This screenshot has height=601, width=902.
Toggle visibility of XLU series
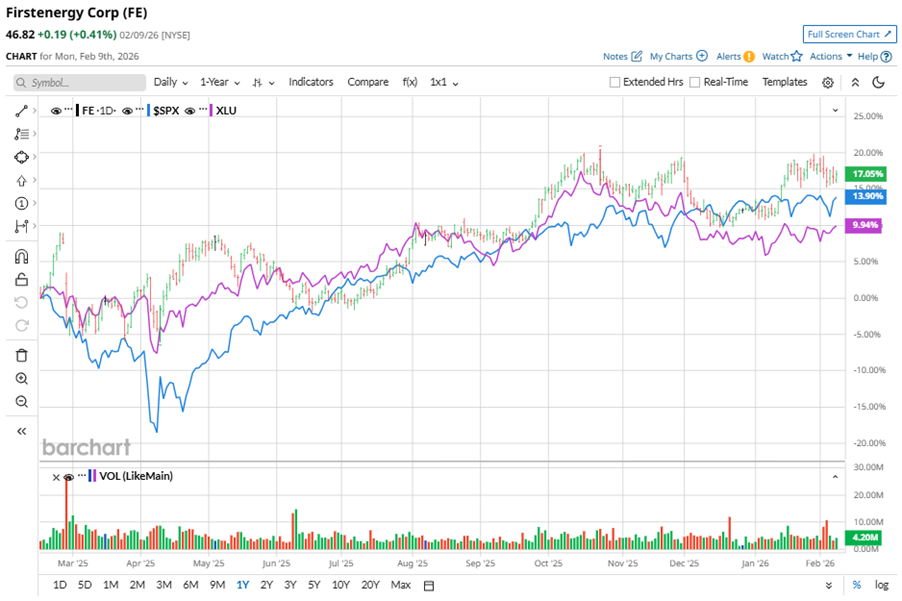(190, 111)
